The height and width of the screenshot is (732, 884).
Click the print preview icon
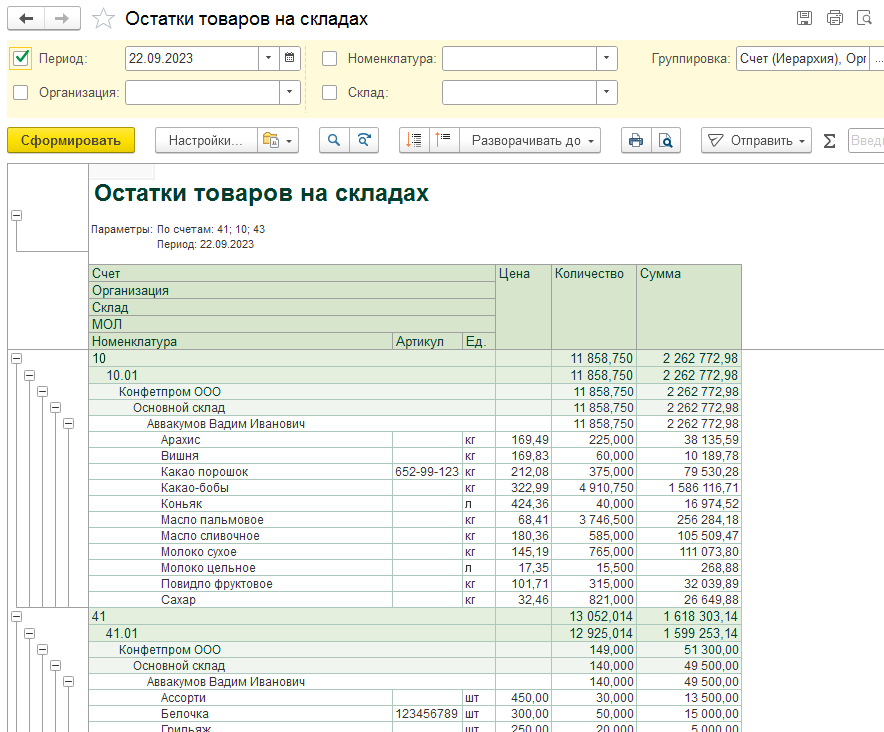pyautogui.click(x=666, y=140)
